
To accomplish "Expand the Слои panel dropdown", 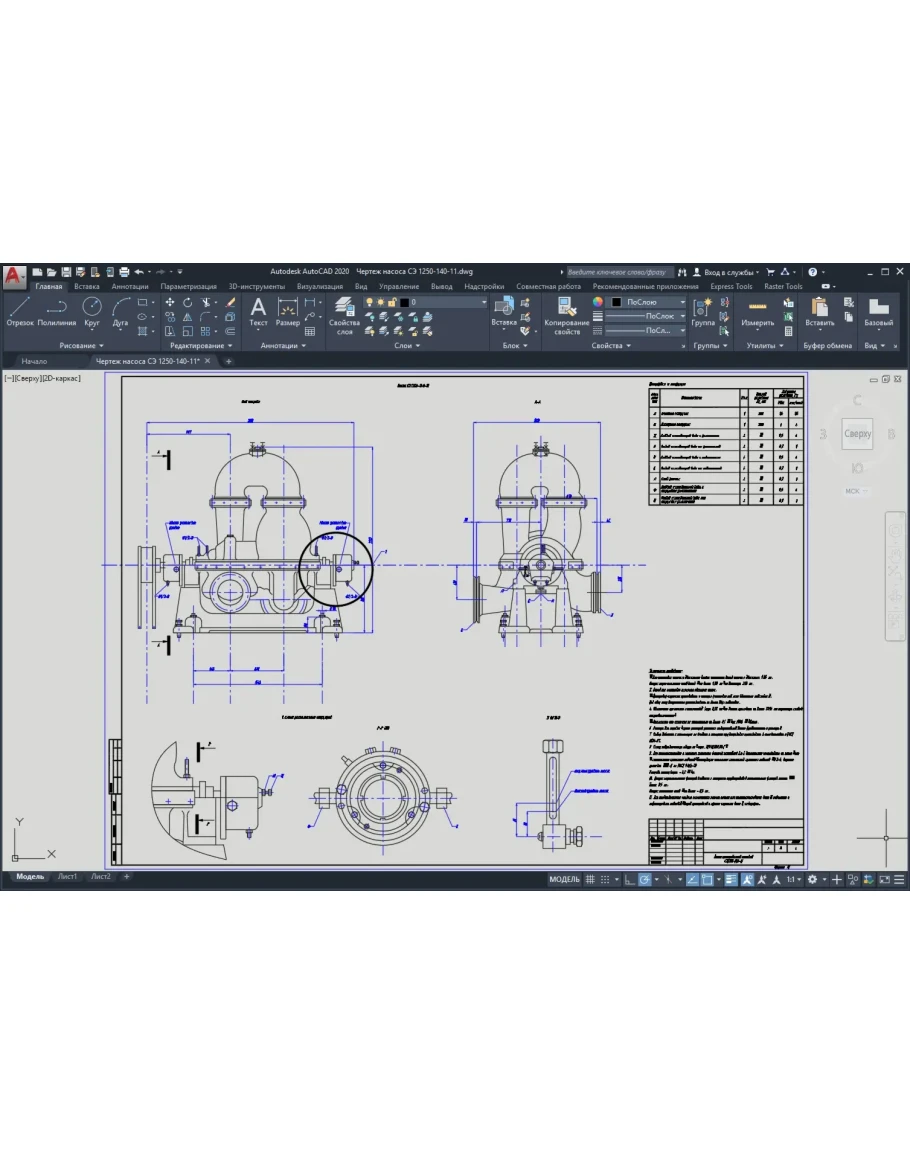I will click(407, 346).
